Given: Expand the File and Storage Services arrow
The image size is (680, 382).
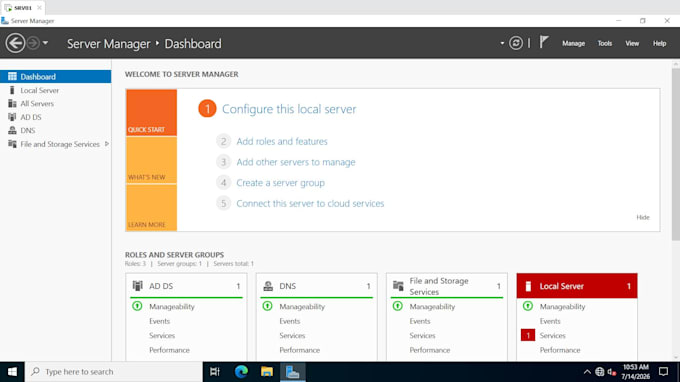Looking at the screenshot, I should 107,144.
